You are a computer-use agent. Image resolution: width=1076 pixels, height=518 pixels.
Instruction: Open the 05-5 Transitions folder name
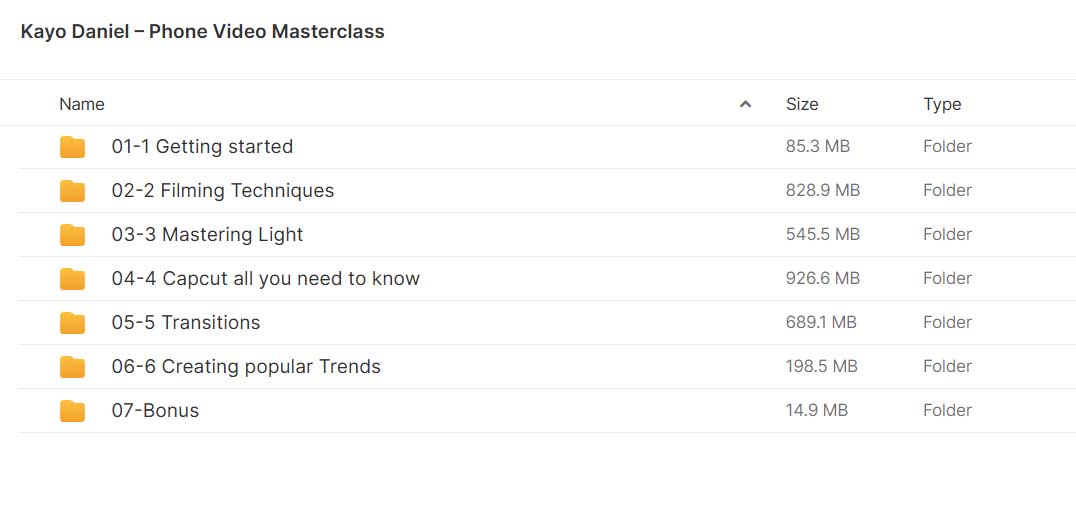[x=186, y=322]
